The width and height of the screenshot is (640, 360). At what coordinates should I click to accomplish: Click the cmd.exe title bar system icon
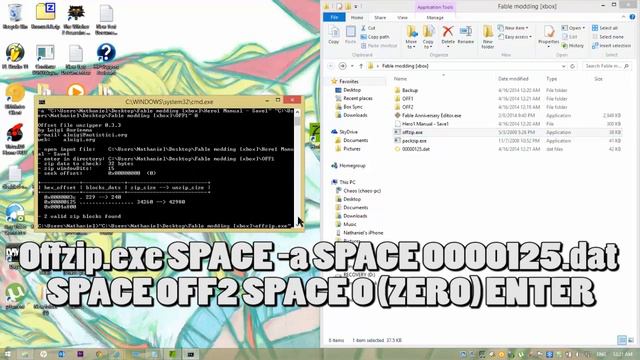pos(42,102)
